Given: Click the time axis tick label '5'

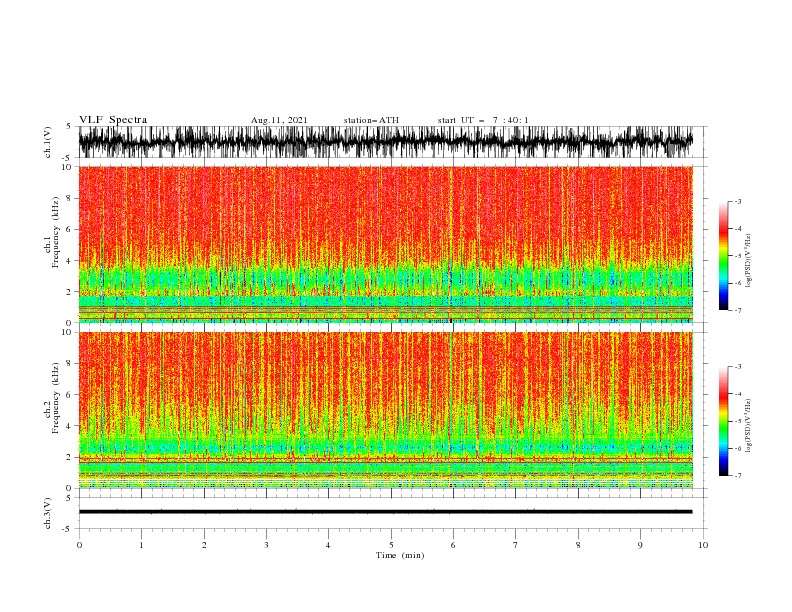Looking at the screenshot, I should [391, 545].
